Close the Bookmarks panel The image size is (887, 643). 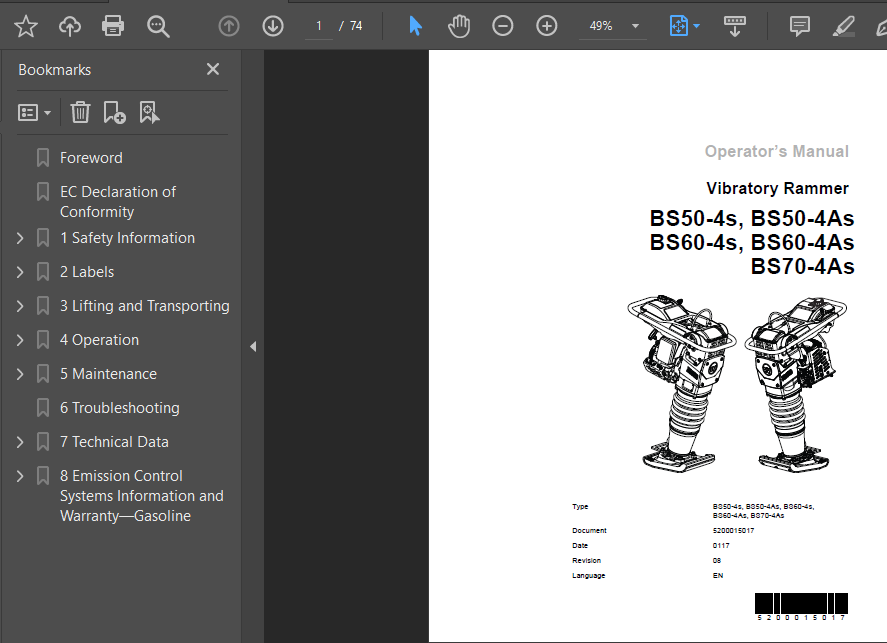(213, 69)
